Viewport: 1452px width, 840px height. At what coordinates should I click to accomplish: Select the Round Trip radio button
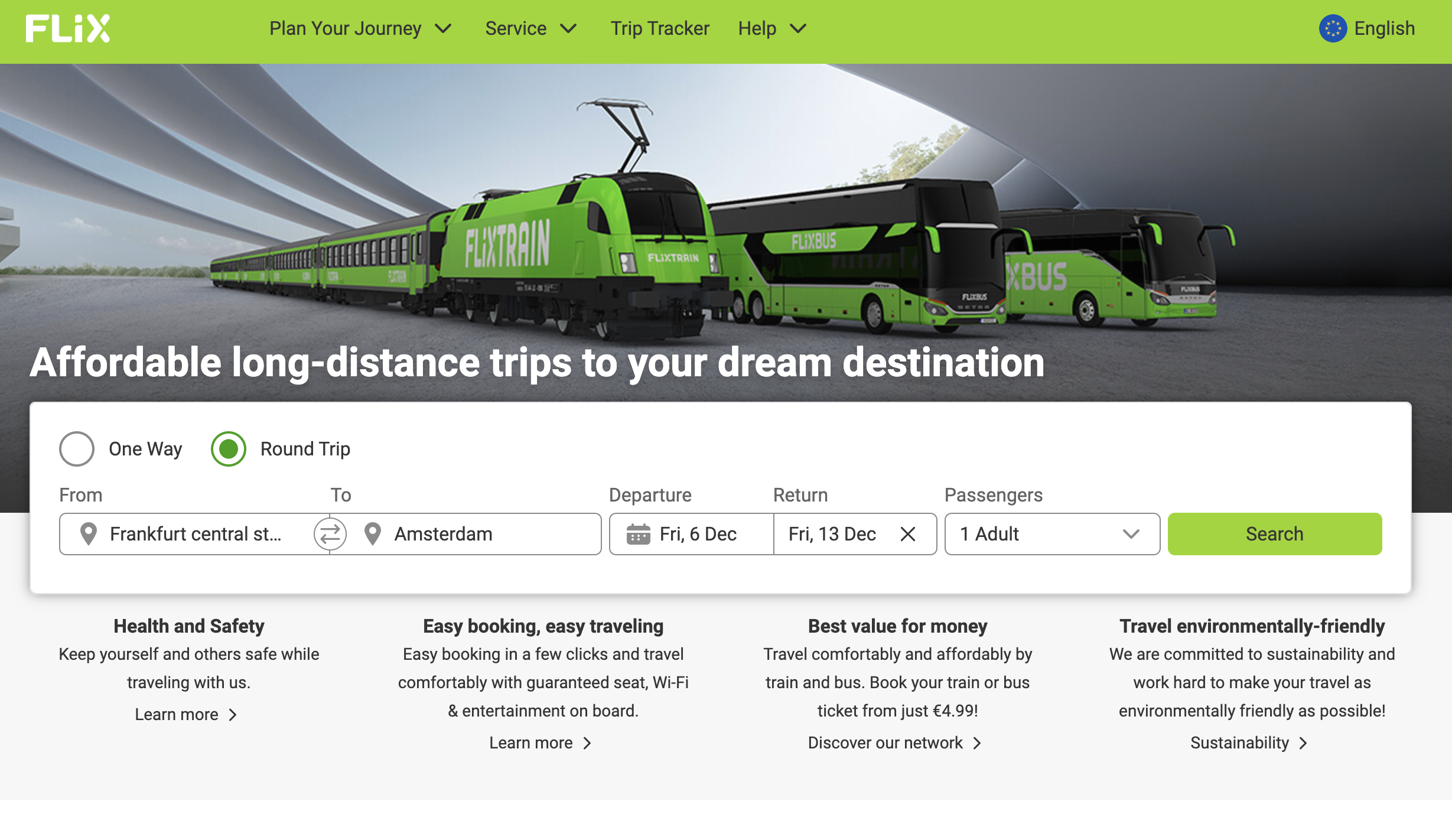(x=229, y=449)
